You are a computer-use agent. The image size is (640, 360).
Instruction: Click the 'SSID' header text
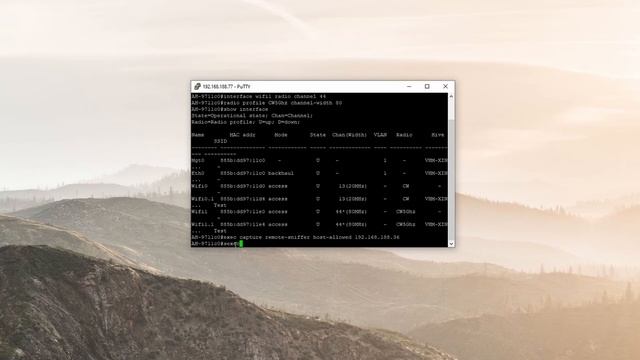(220, 141)
